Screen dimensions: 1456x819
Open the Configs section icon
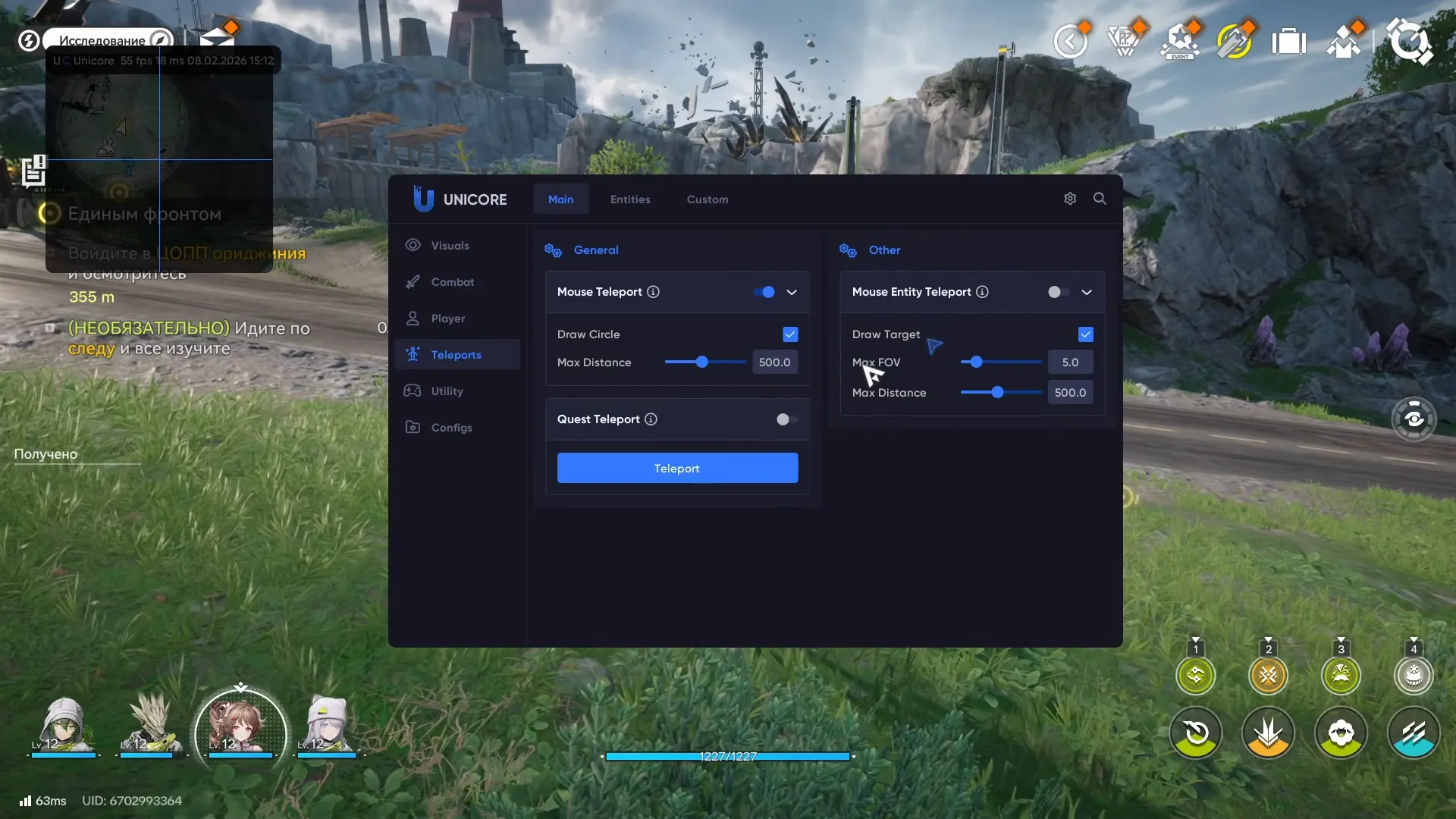click(413, 427)
